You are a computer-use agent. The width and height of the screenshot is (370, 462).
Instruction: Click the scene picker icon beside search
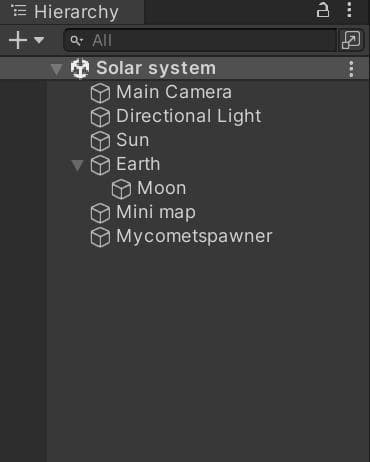(351, 40)
